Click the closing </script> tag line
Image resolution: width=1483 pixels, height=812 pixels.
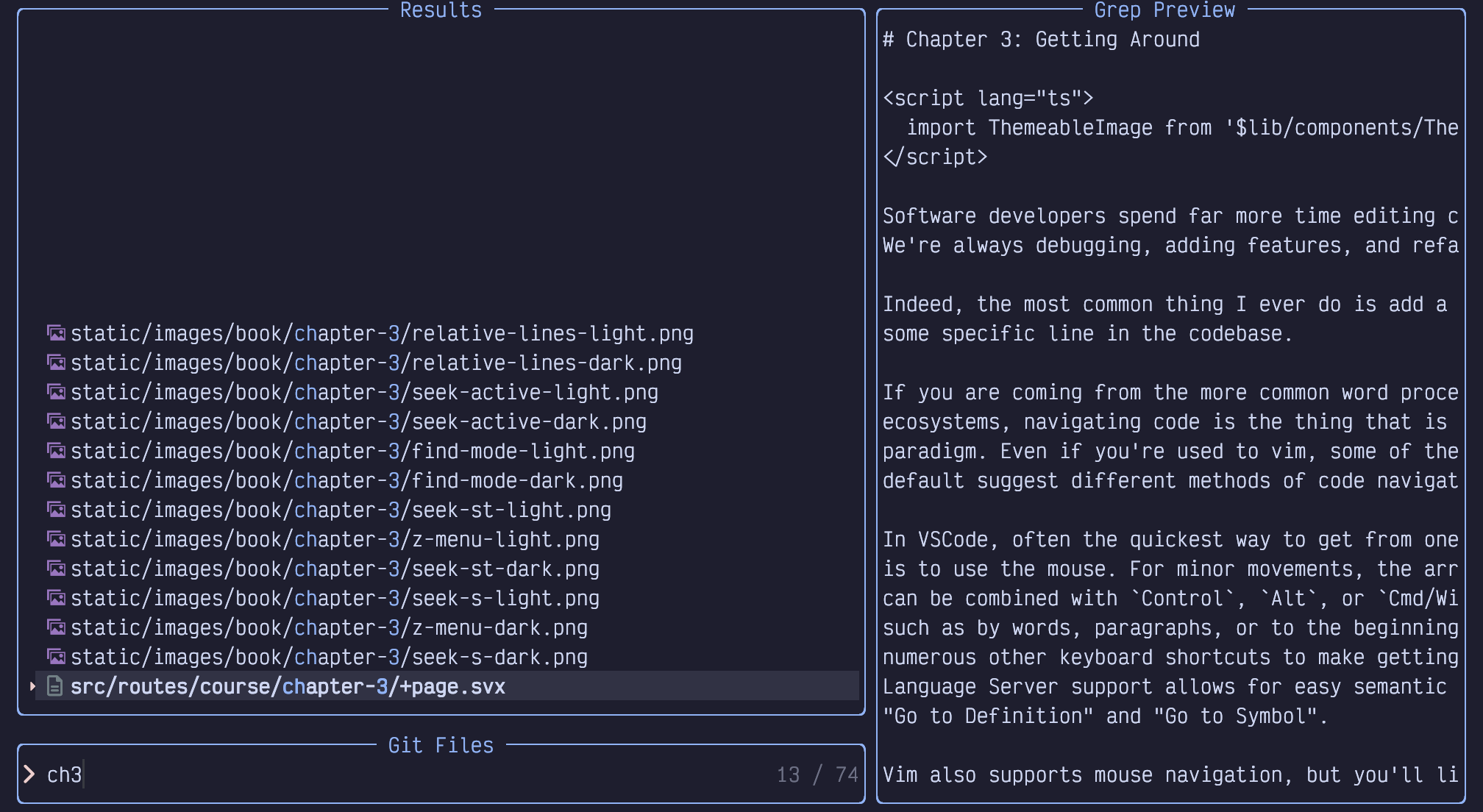935,157
